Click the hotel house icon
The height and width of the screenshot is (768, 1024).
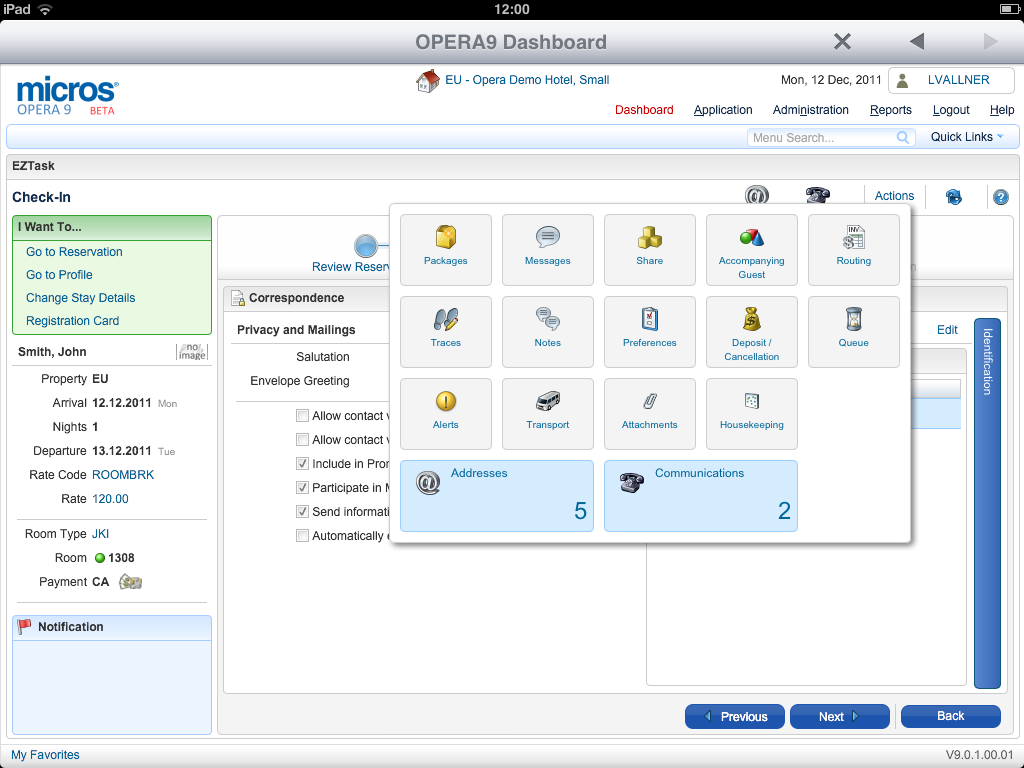(x=428, y=81)
